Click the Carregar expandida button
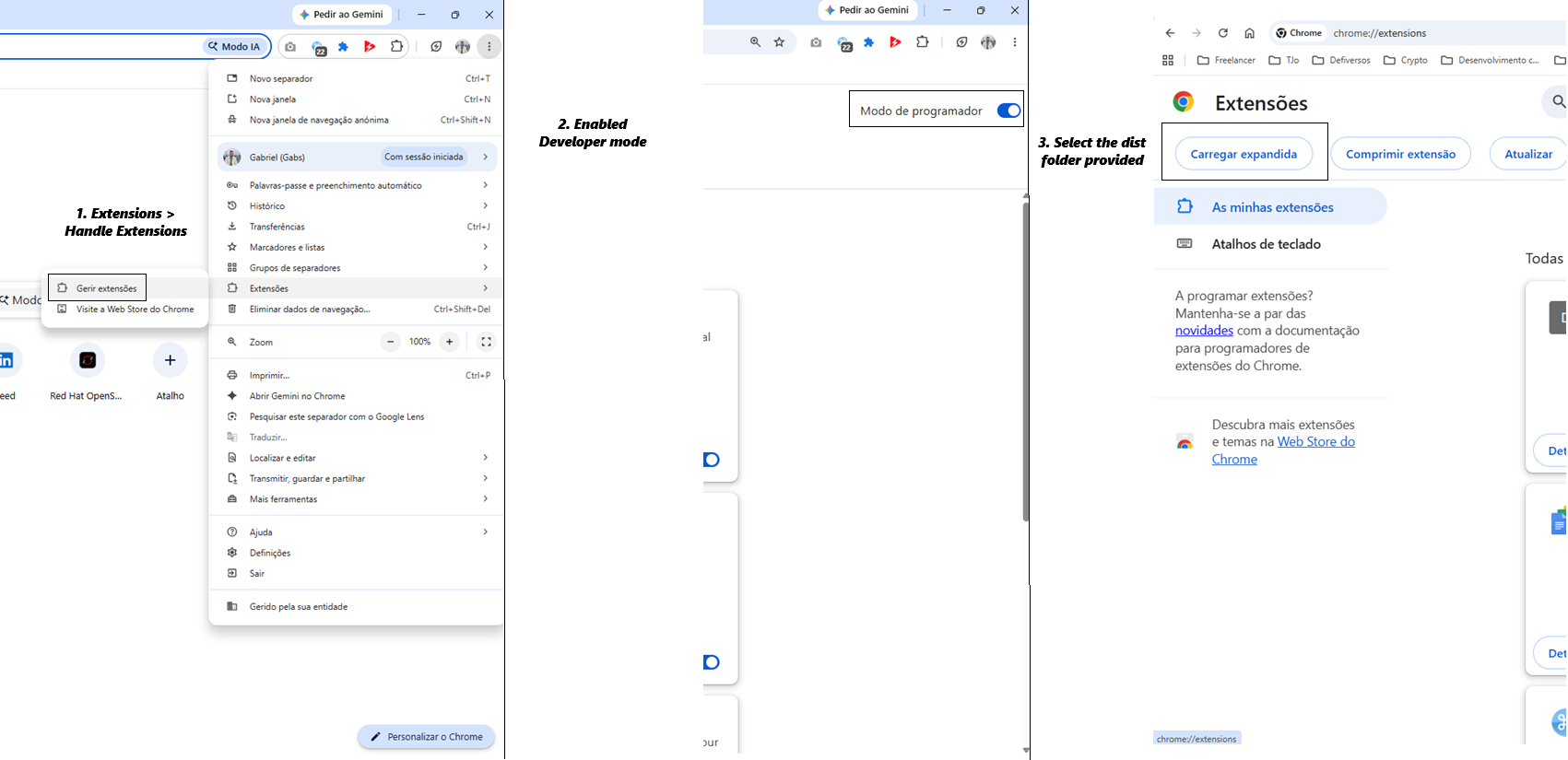Screen dimensions: 1568x760 point(1244,154)
